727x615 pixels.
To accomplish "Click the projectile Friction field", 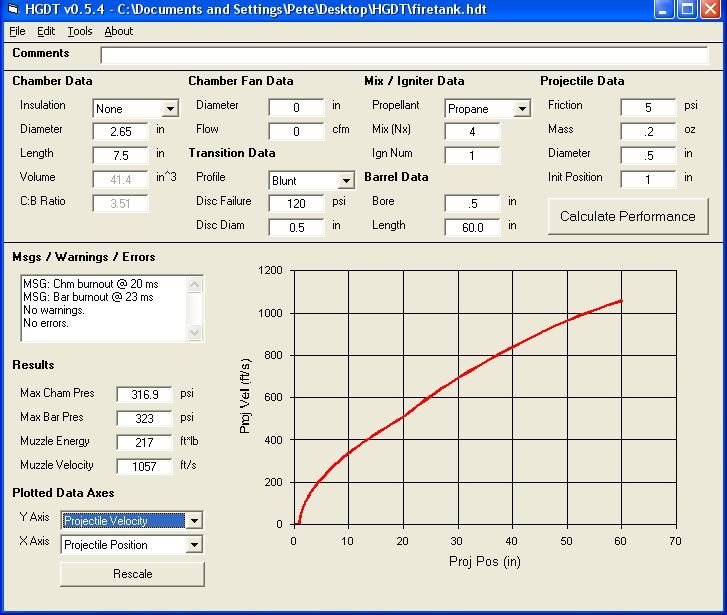I will pos(648,108).
